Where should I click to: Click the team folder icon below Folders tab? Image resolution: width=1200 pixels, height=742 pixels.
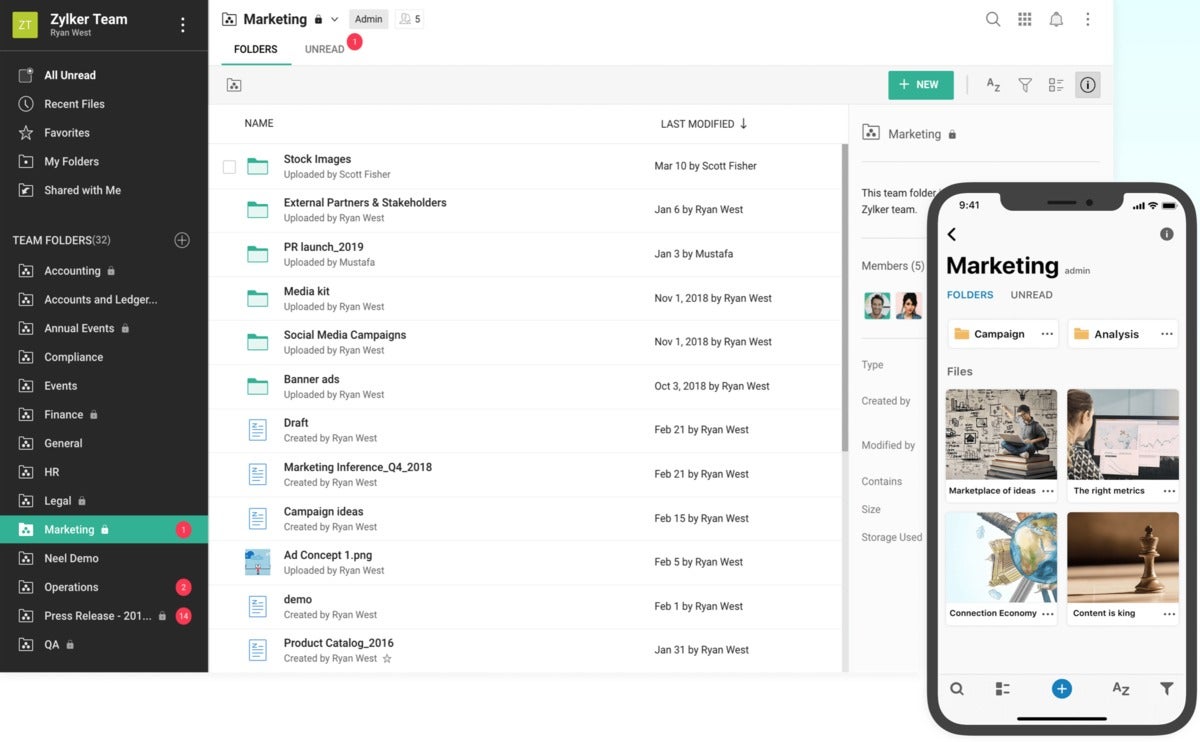tap(234, 85)
